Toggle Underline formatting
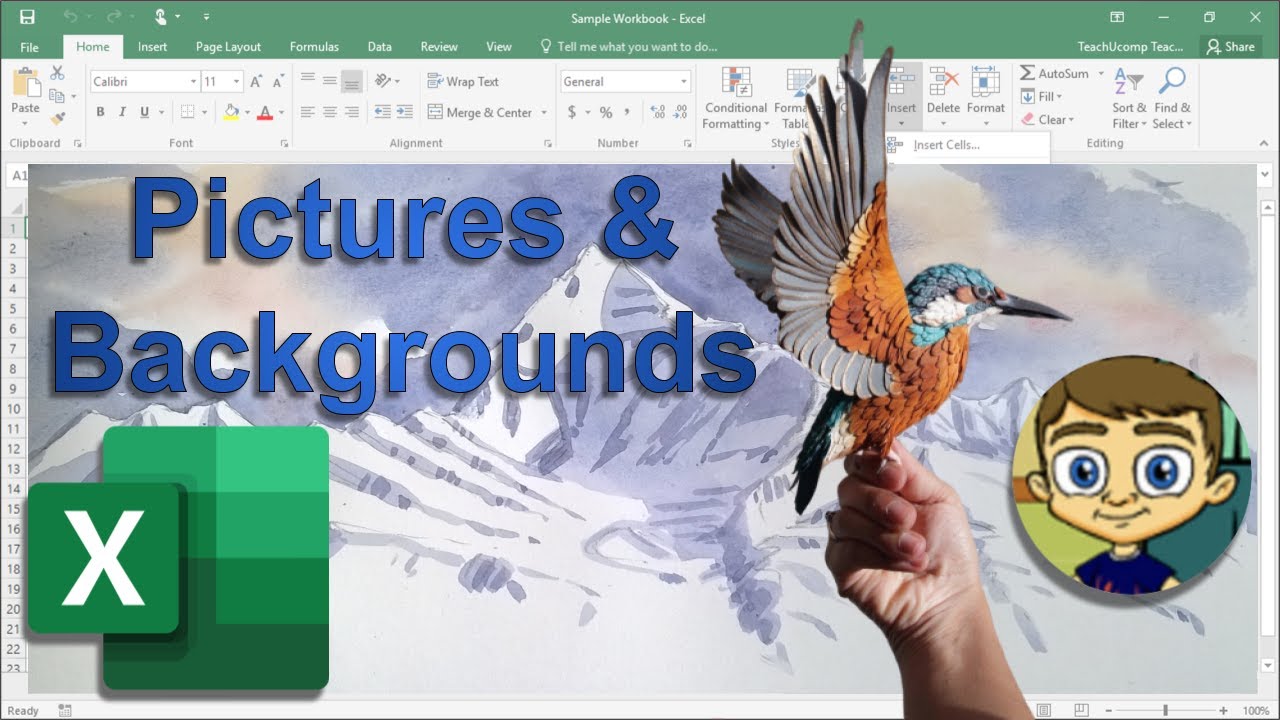 point(145,112)
